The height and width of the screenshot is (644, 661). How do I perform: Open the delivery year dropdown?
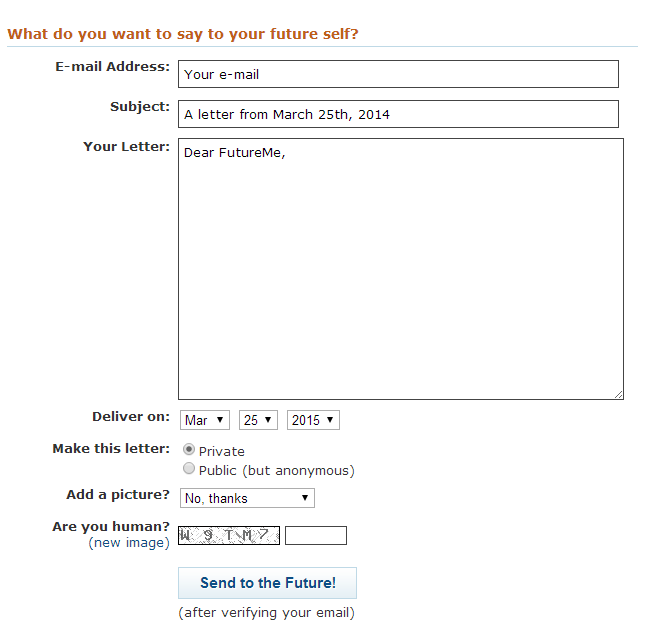click(x=313, y=420)
